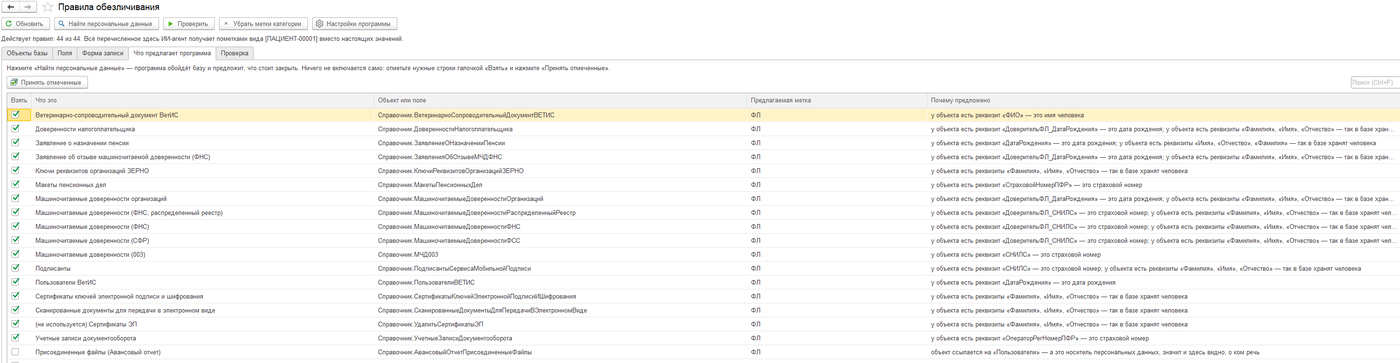Open Настройки программы settings

coord(355,23)
